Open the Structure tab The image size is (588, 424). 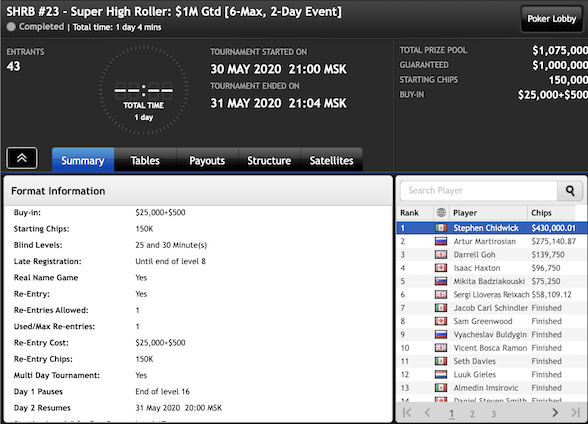pos(269,160)
